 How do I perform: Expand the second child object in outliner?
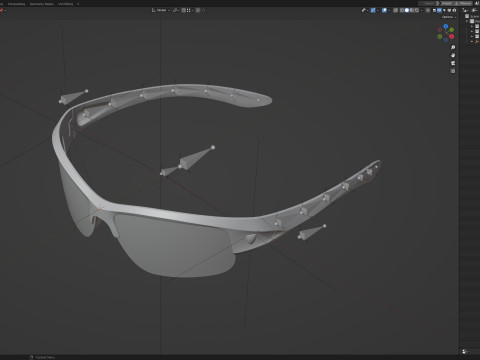pos(472,31)
